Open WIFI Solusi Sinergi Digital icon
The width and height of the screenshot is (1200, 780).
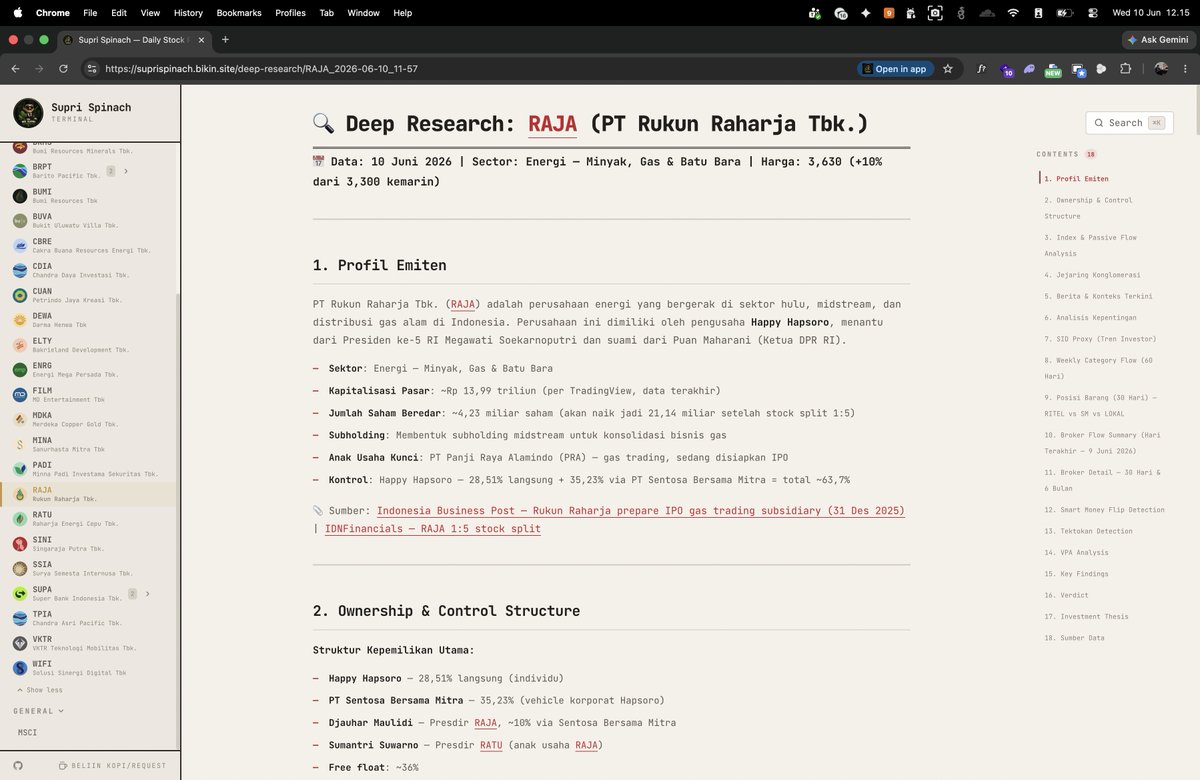[x=20, y=668]
